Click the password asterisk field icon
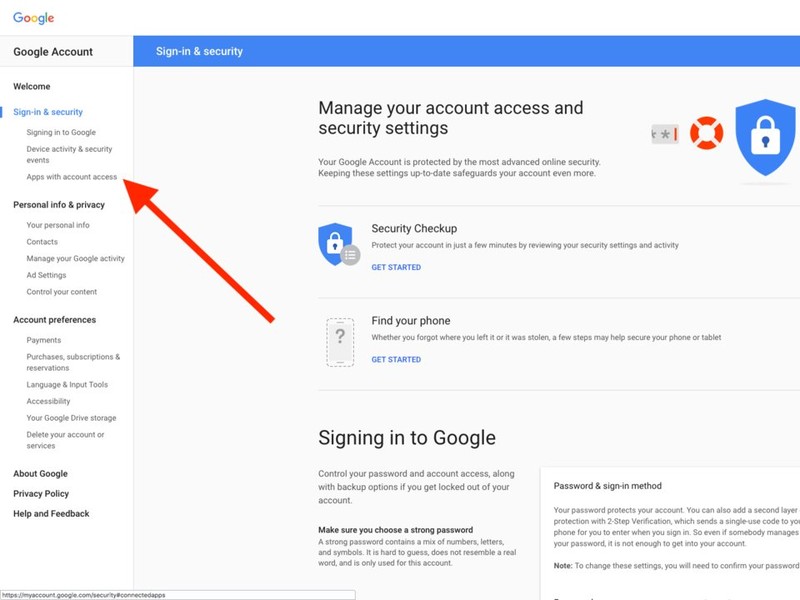Image resolution: width=800 pixels, height=600 pixels. click(665, 134)
